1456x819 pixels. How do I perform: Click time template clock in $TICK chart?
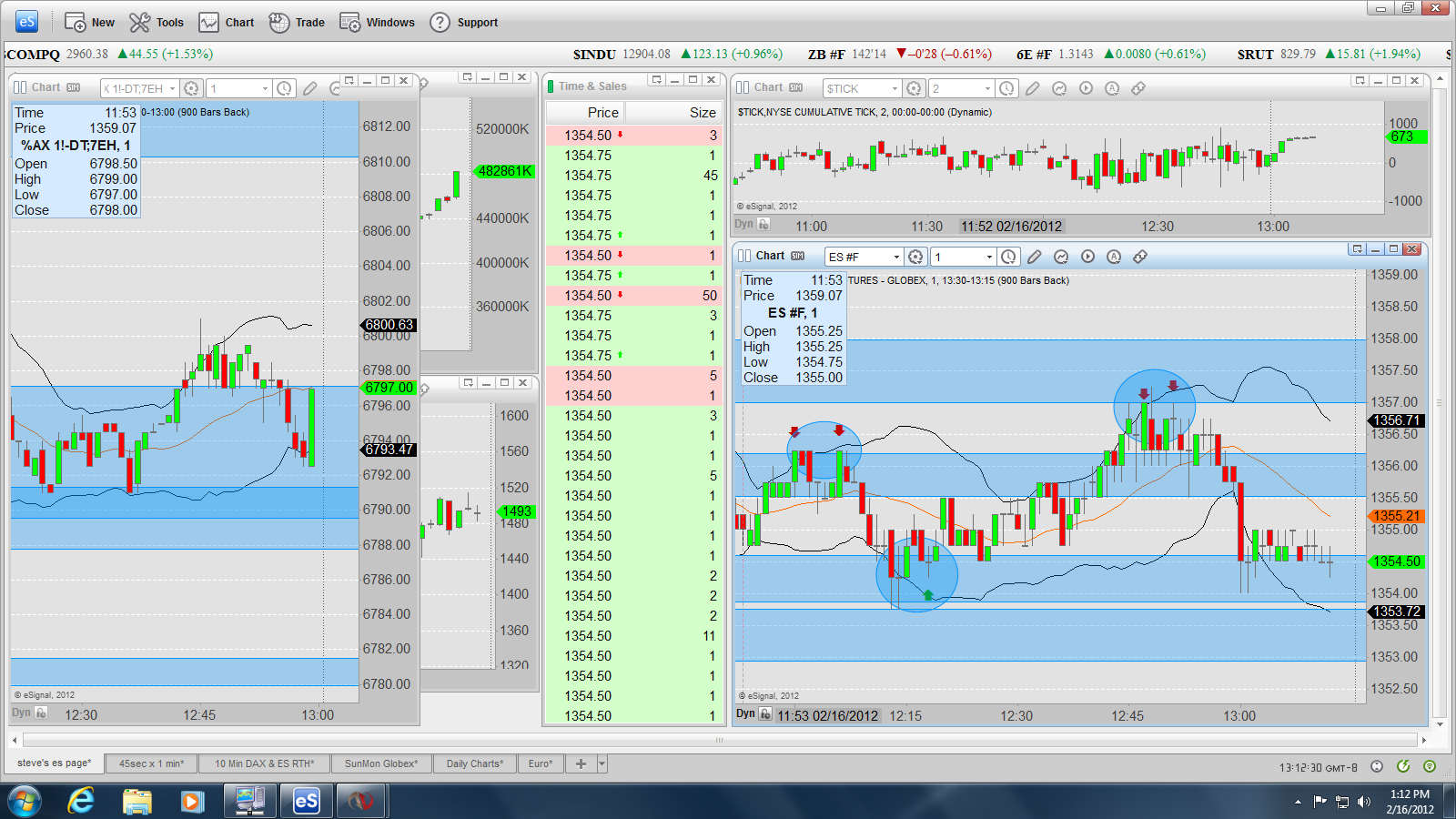pos(1006,88)
